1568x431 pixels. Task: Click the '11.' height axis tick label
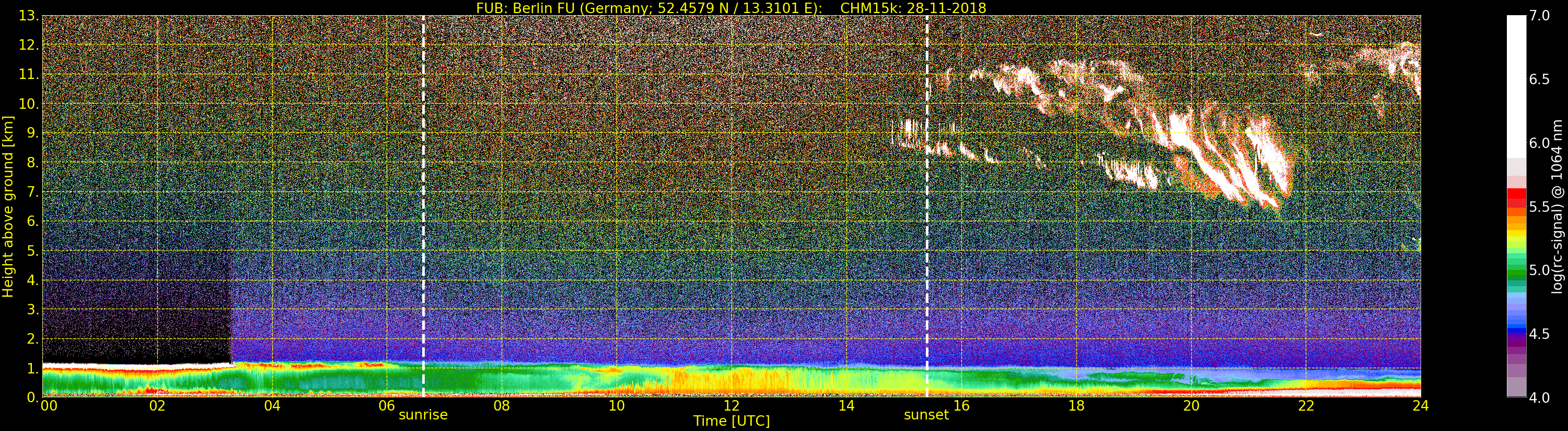click(x=29, y=74)
